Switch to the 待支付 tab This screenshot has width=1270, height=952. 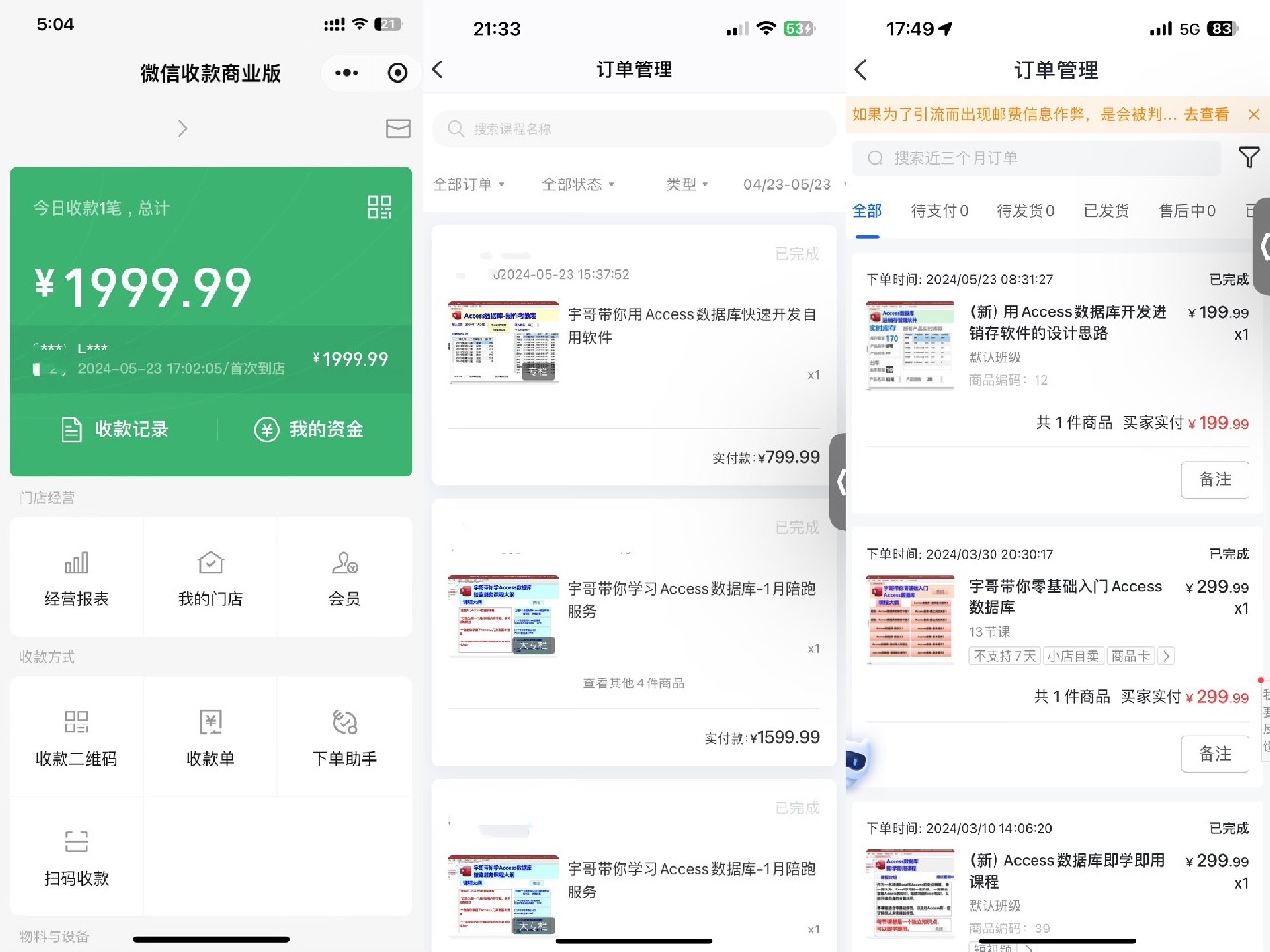coord(940,211)
